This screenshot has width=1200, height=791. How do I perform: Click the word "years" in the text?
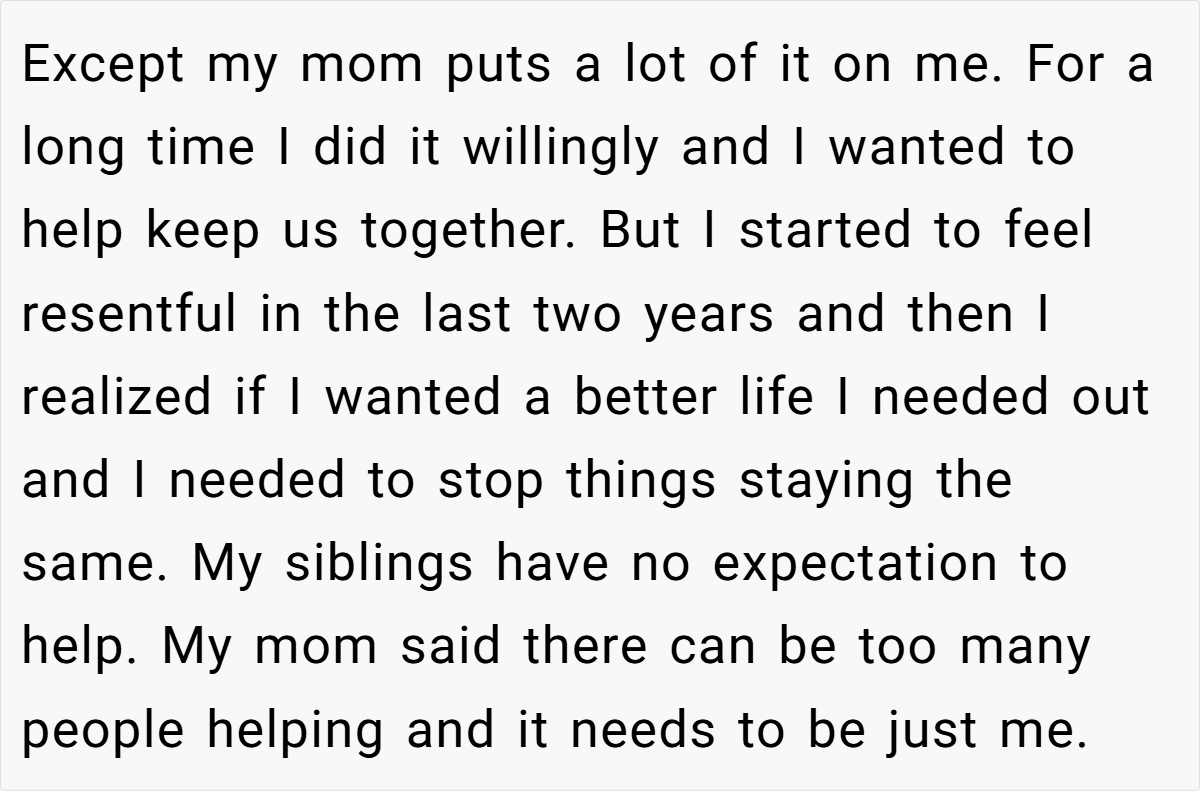(x=708, y=316)
